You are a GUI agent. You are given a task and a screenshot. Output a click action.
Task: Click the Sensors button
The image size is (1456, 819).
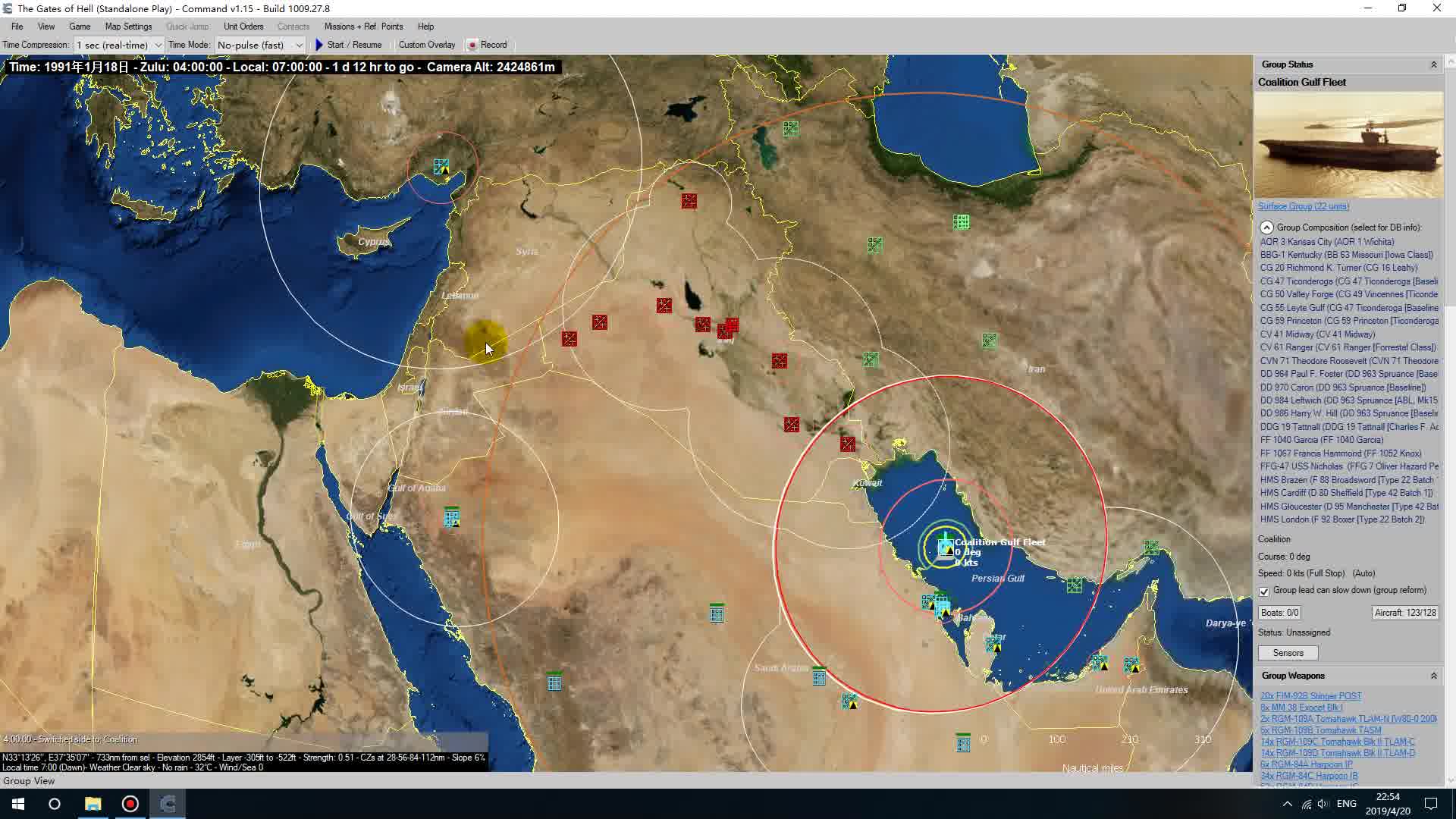point(1288,653)
